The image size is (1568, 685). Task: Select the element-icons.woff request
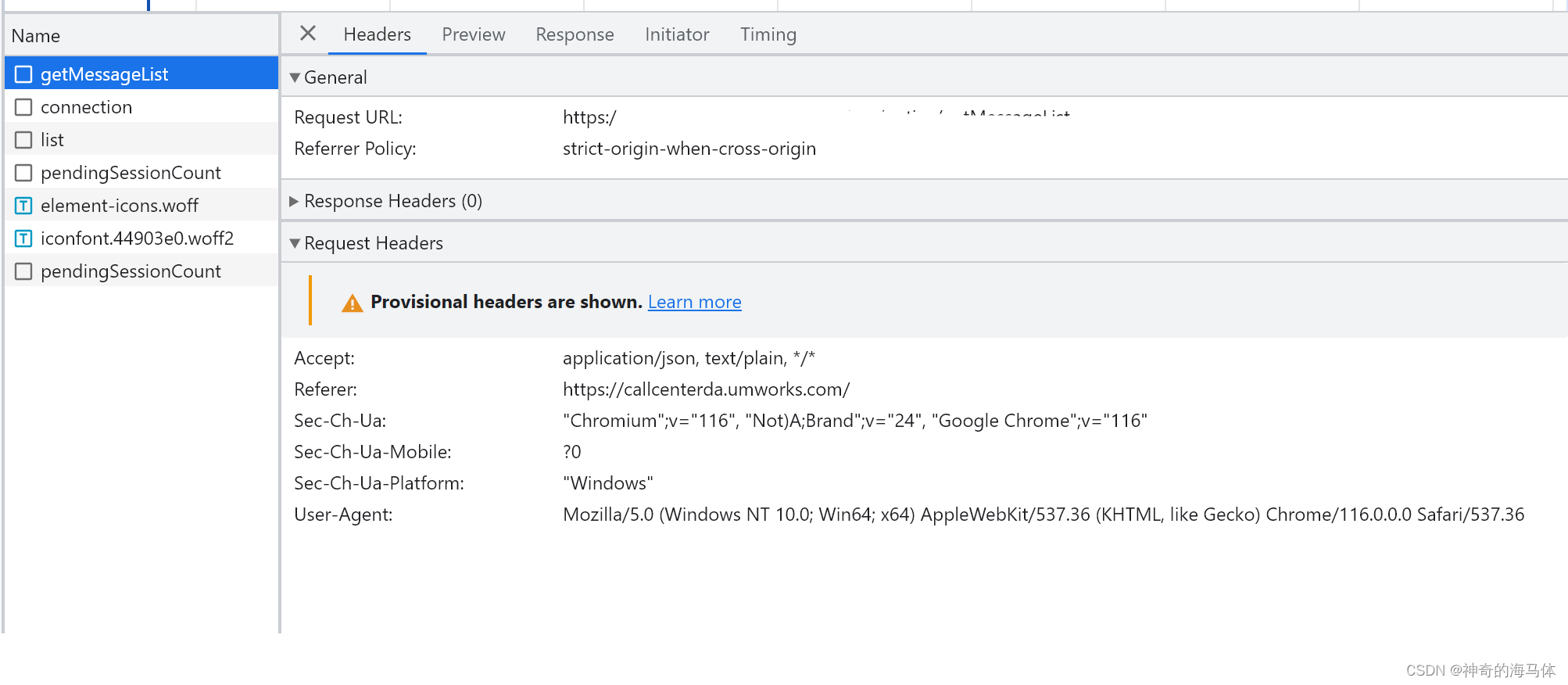click(x=141, y=206)
